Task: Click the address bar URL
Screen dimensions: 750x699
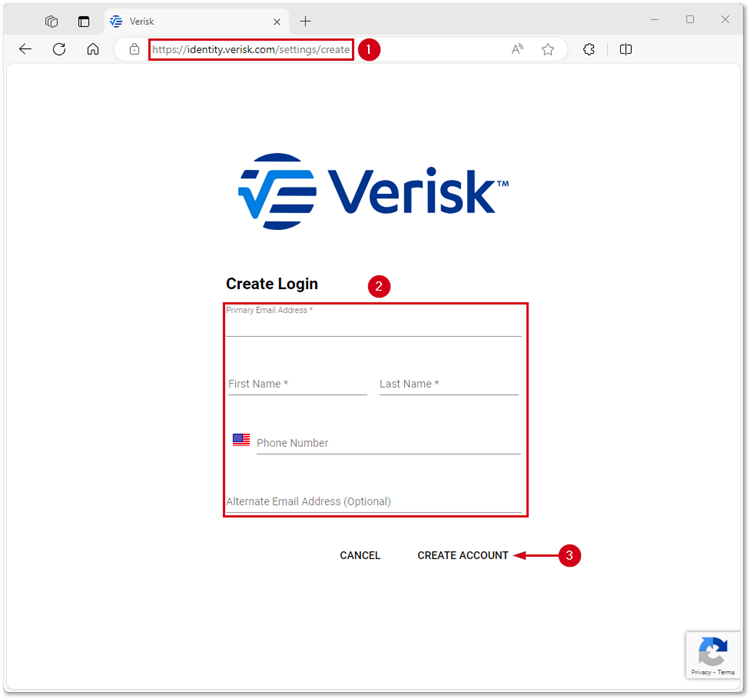Action: click(x=251, y=49)
